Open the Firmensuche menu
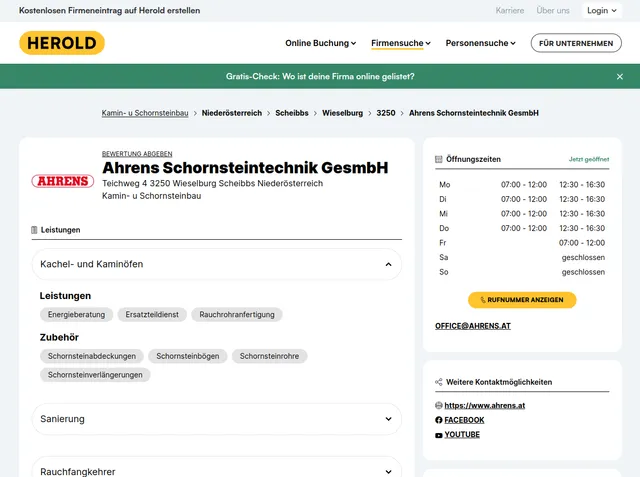640x477 pixels. pos(401,43)
